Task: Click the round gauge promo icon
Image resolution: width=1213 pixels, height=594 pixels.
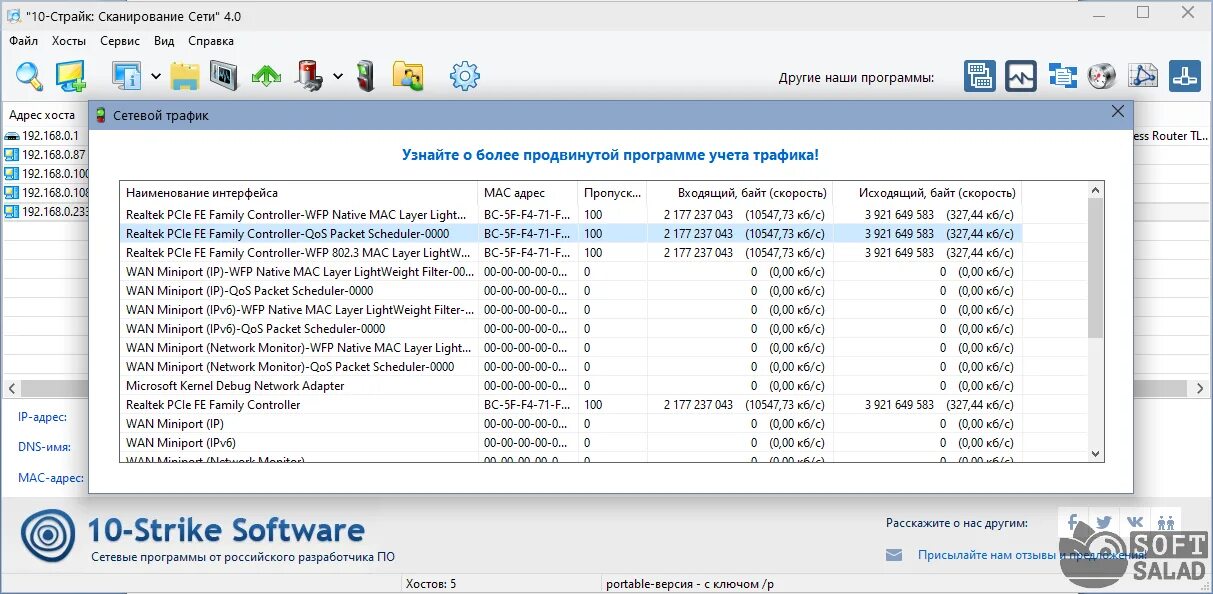Action: click(1102, 77)
